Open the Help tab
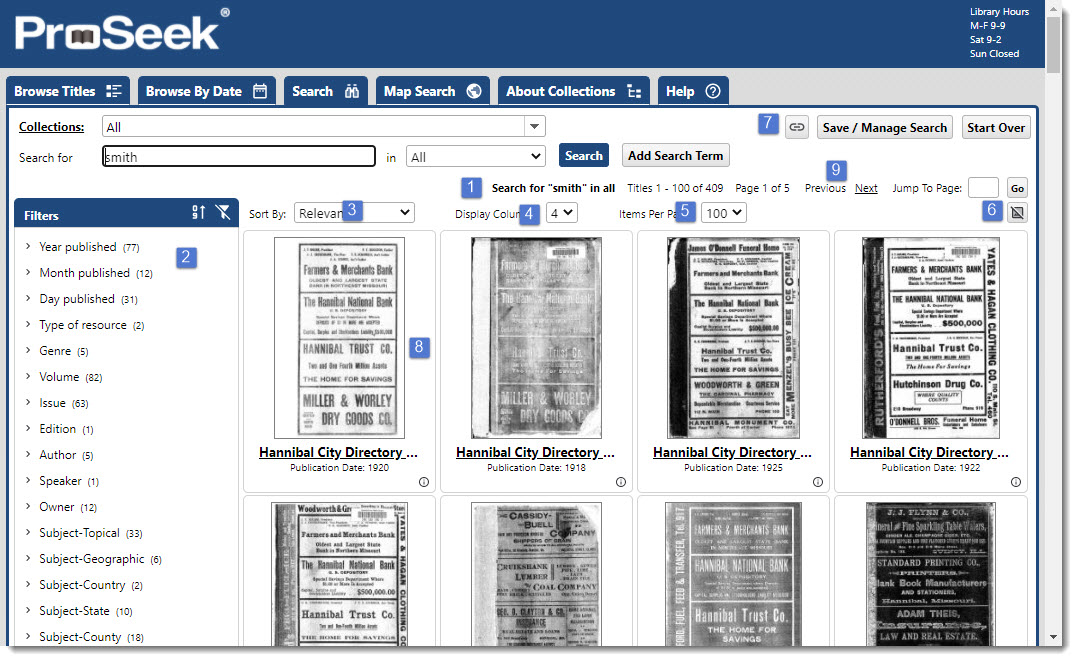 [693, 91]
